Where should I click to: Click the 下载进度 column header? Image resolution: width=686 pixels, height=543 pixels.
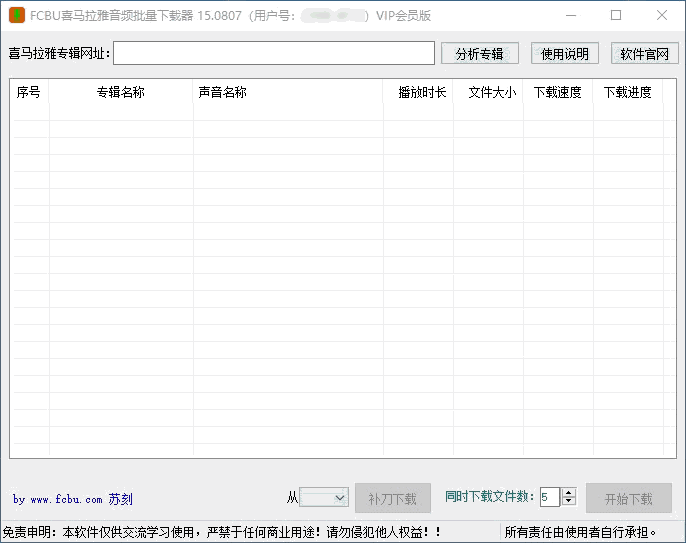628,92
